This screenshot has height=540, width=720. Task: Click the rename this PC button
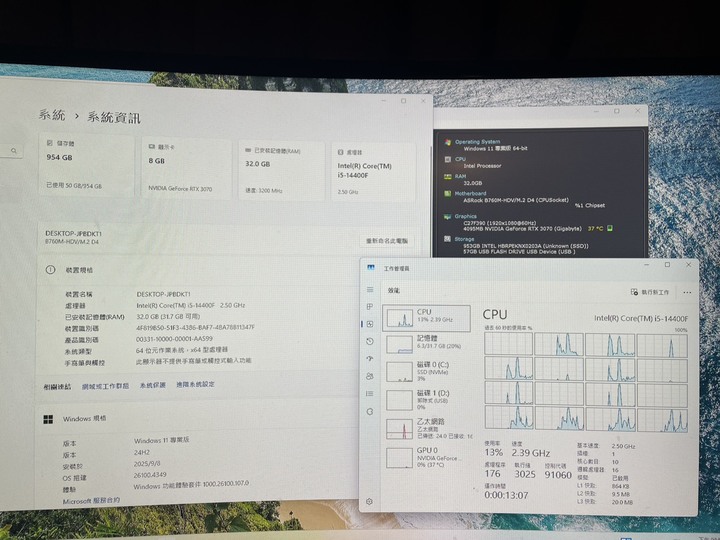tap(387, 241)
